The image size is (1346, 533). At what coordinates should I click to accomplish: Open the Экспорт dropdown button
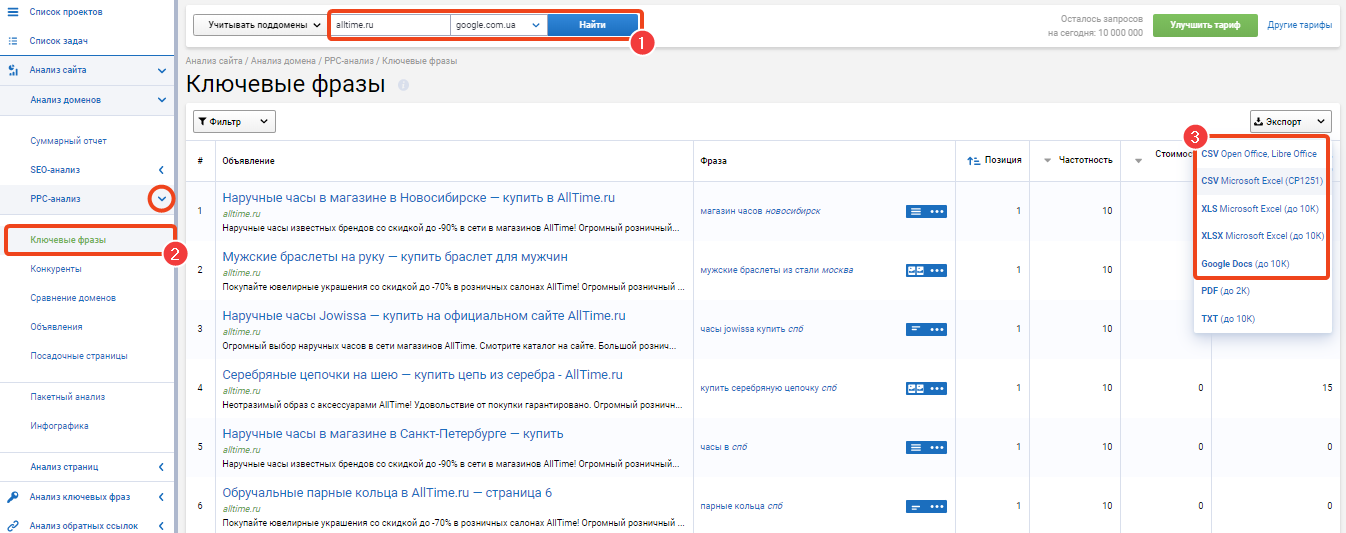click(x=1290, y=121)
